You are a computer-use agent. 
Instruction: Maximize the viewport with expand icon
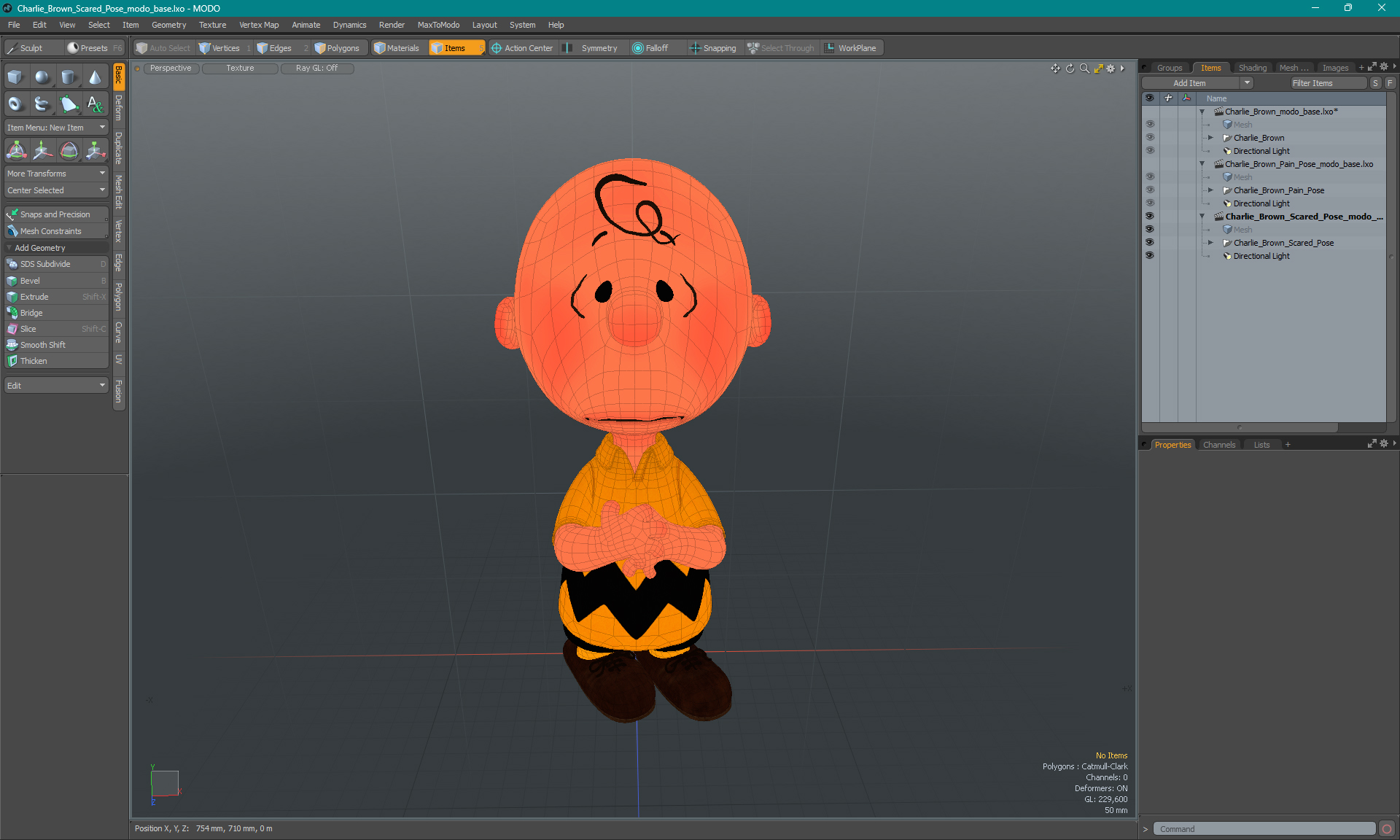tap(1098, 69)
